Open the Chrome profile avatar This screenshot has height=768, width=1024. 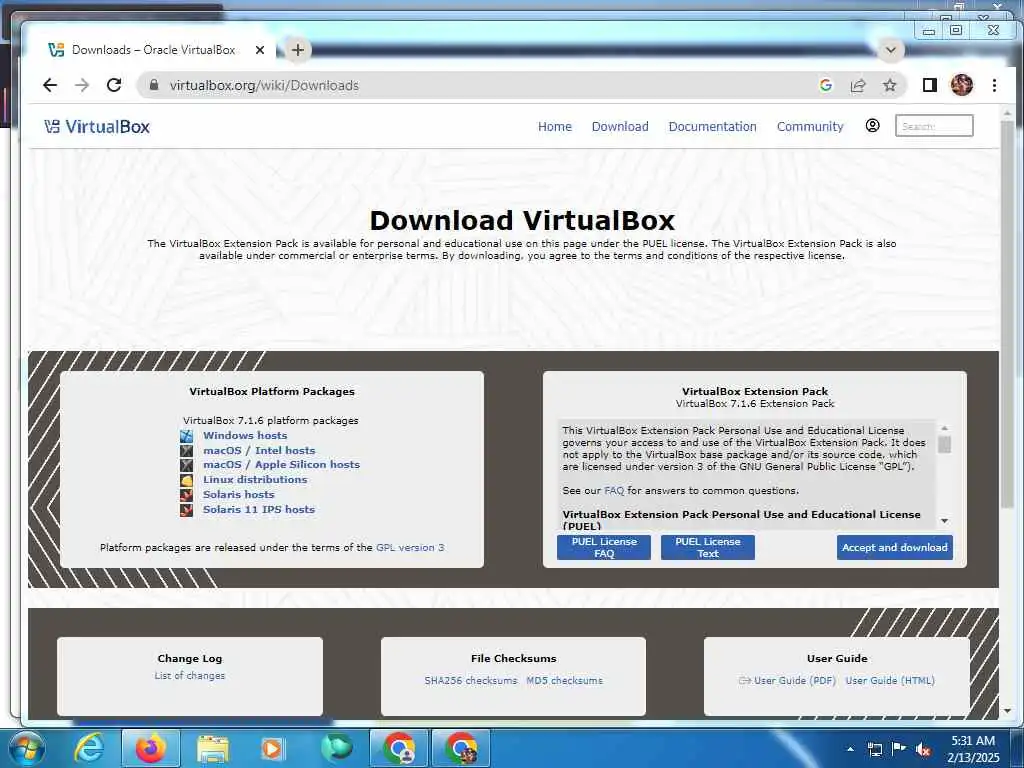point(961,85)
